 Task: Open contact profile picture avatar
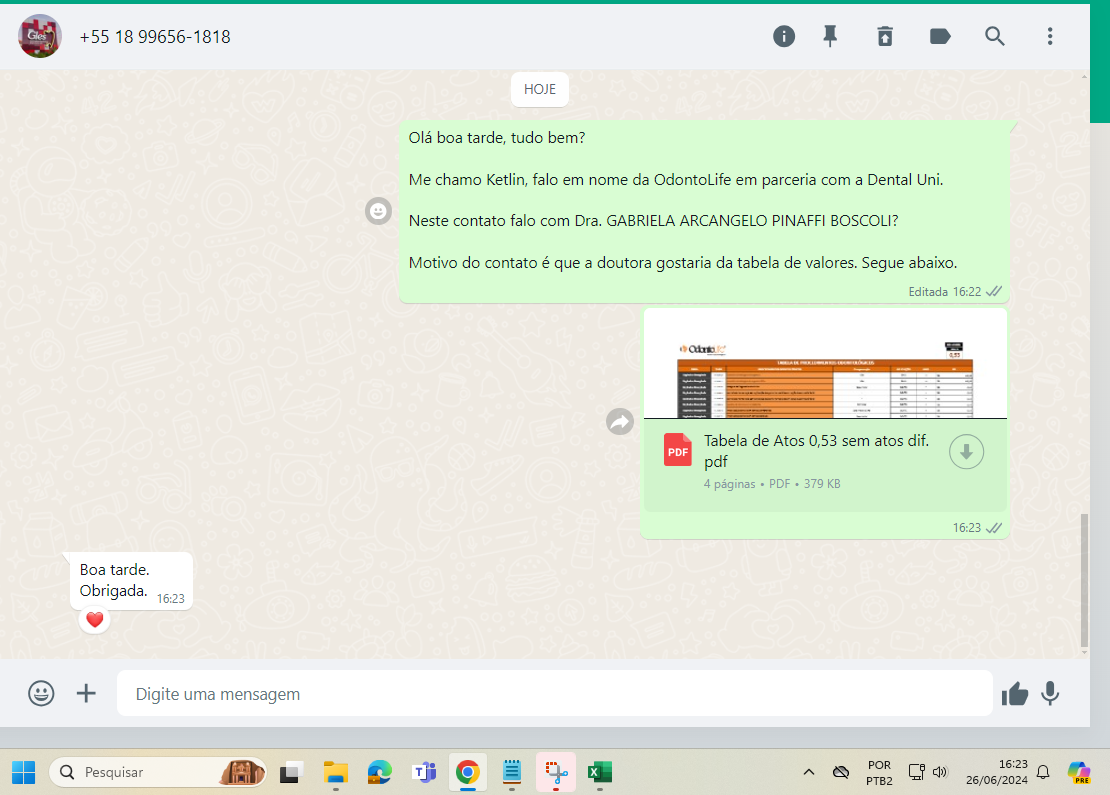pos(40,36)
